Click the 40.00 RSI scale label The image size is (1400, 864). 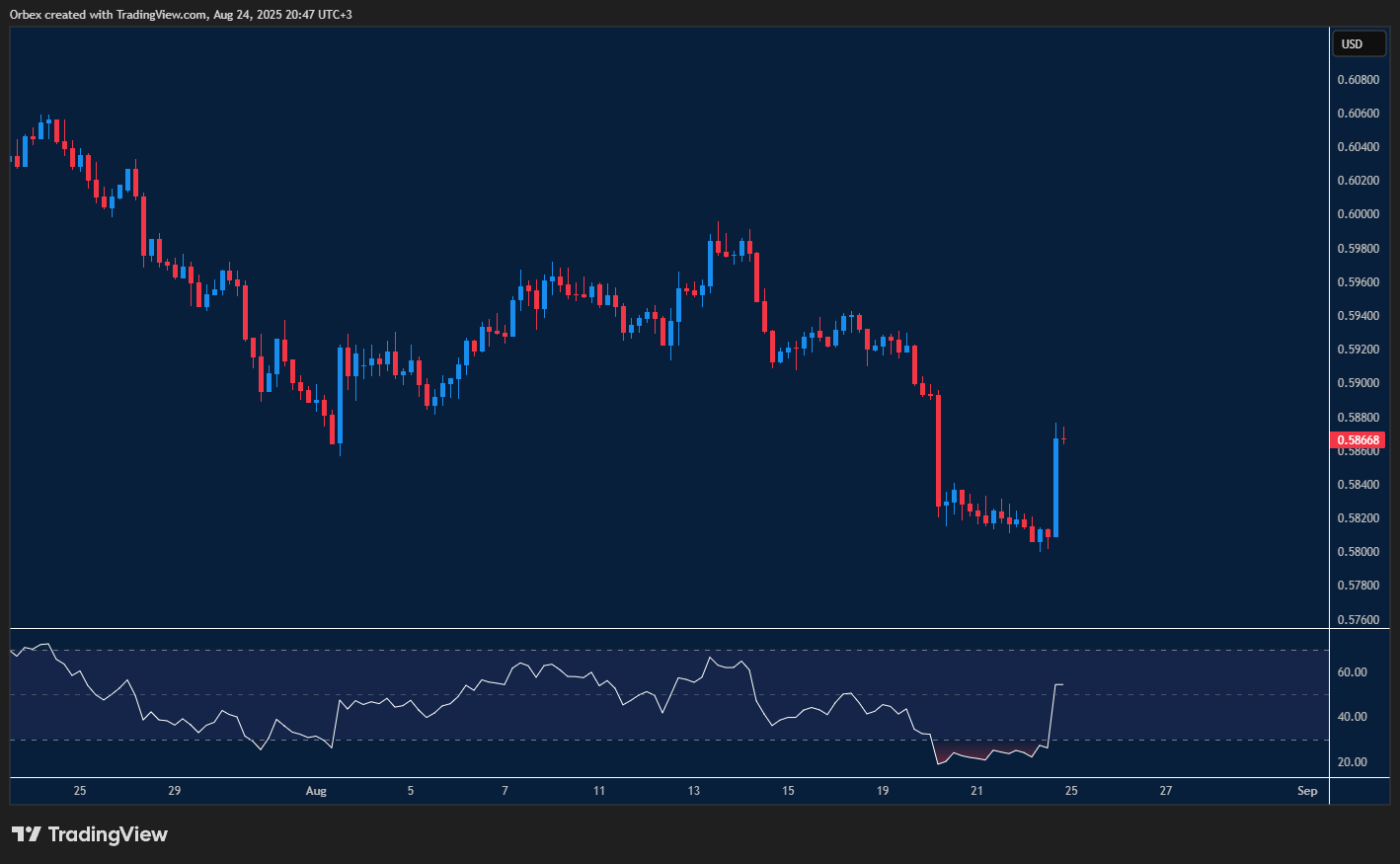[x=1352, y=717]
